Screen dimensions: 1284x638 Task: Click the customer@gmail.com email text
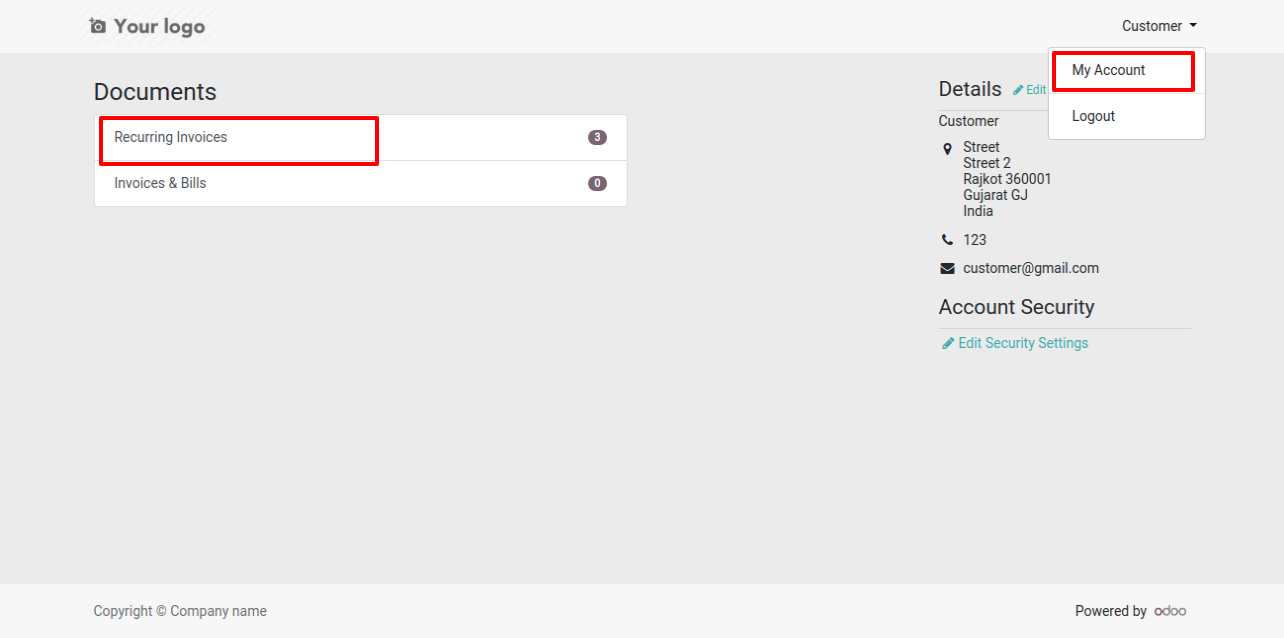pyautogui.click(x=1031, y=268)
